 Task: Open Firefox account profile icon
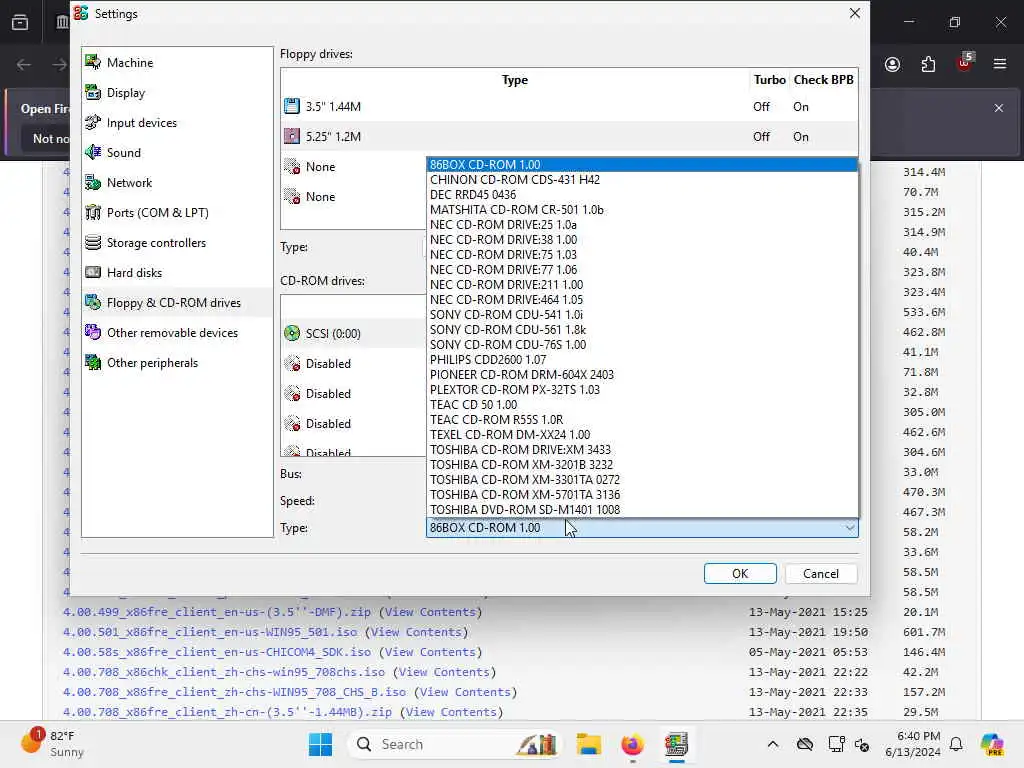892,64
